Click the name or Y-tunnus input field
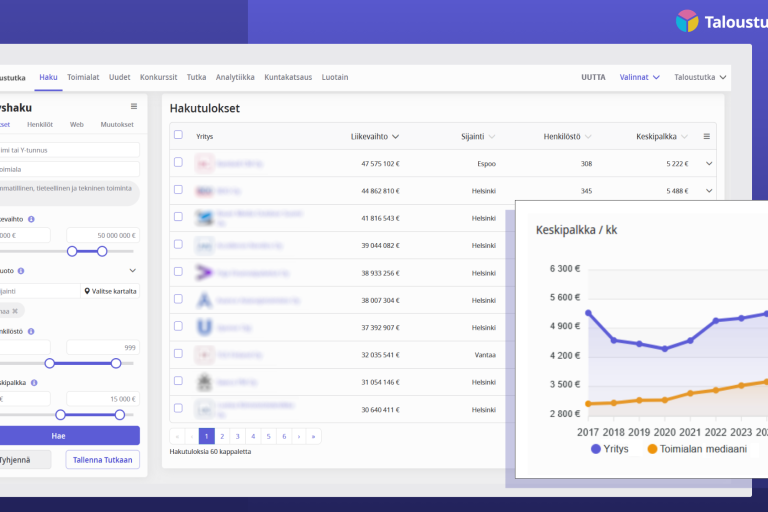The width and height of the screenshot is (768, 512). click(69, 150)
